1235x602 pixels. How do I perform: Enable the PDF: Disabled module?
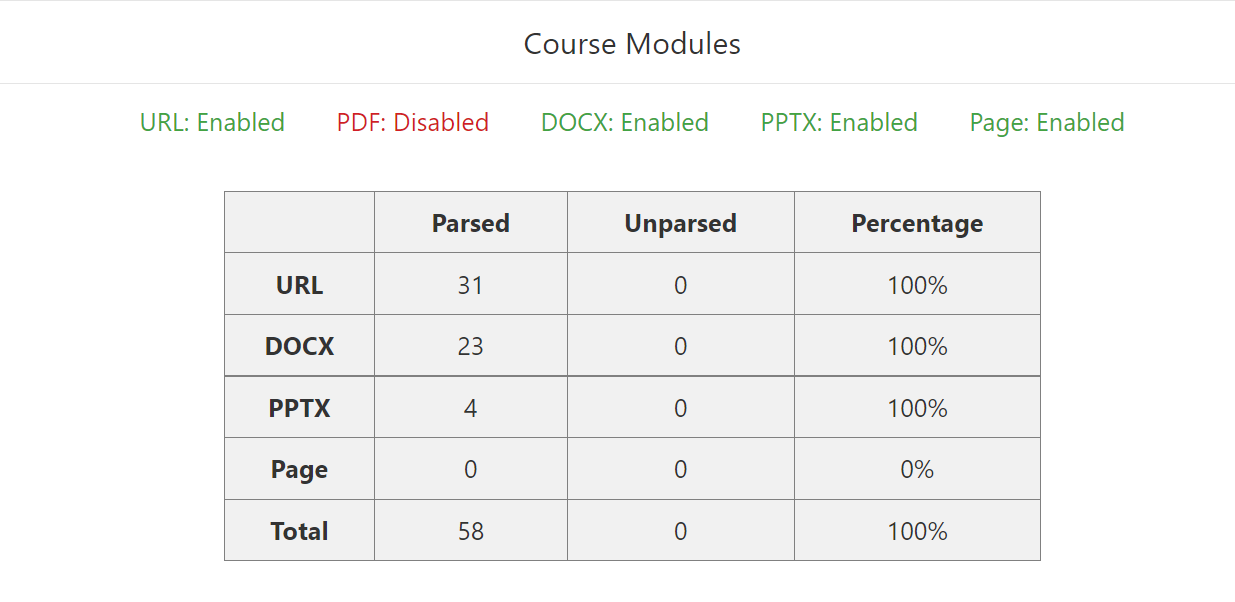413,123
